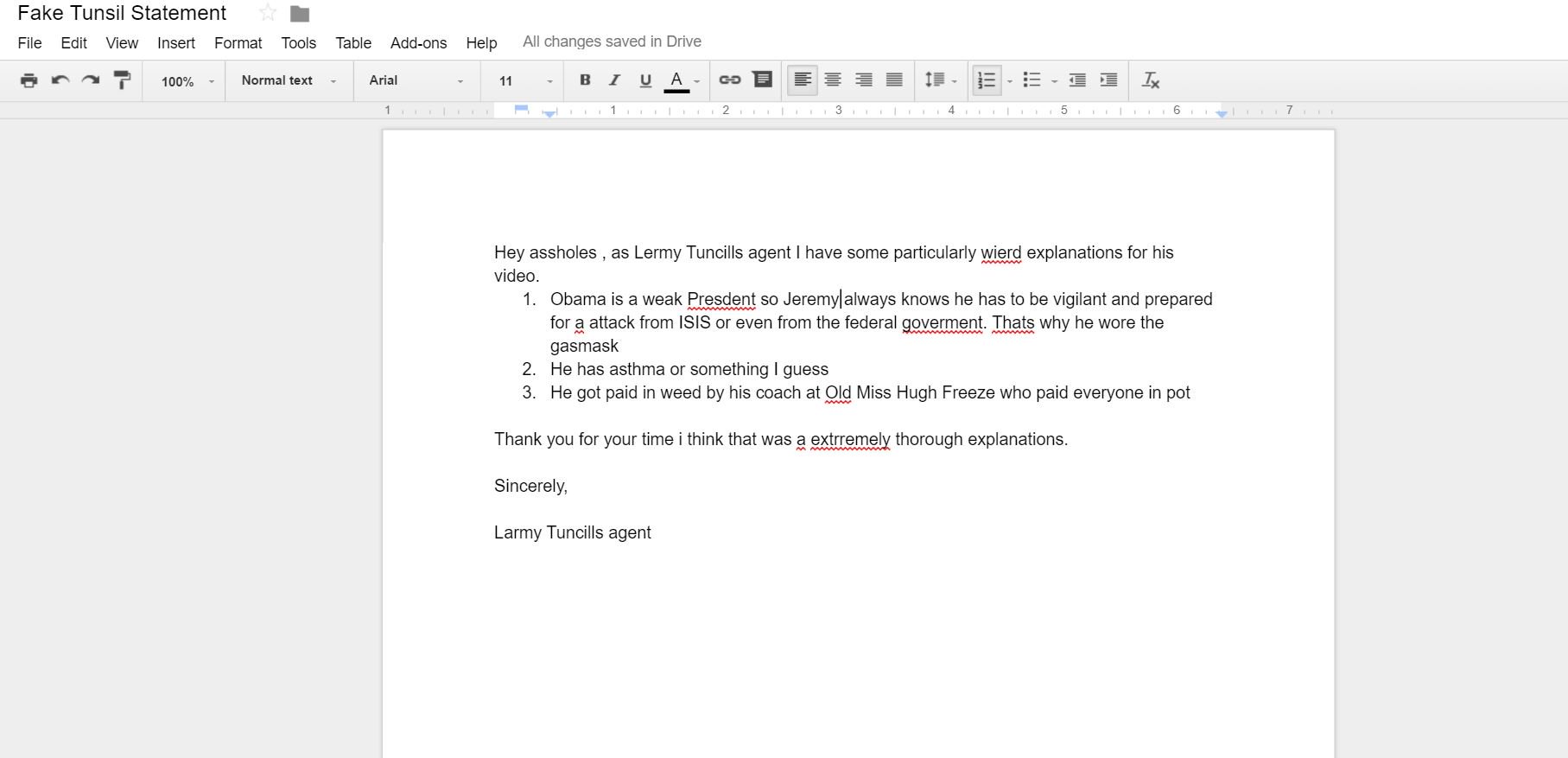This screenshot has width=1568, height=758.
Task: Rename the Fake Tunsil Statement title
Action: click(122, 13)
